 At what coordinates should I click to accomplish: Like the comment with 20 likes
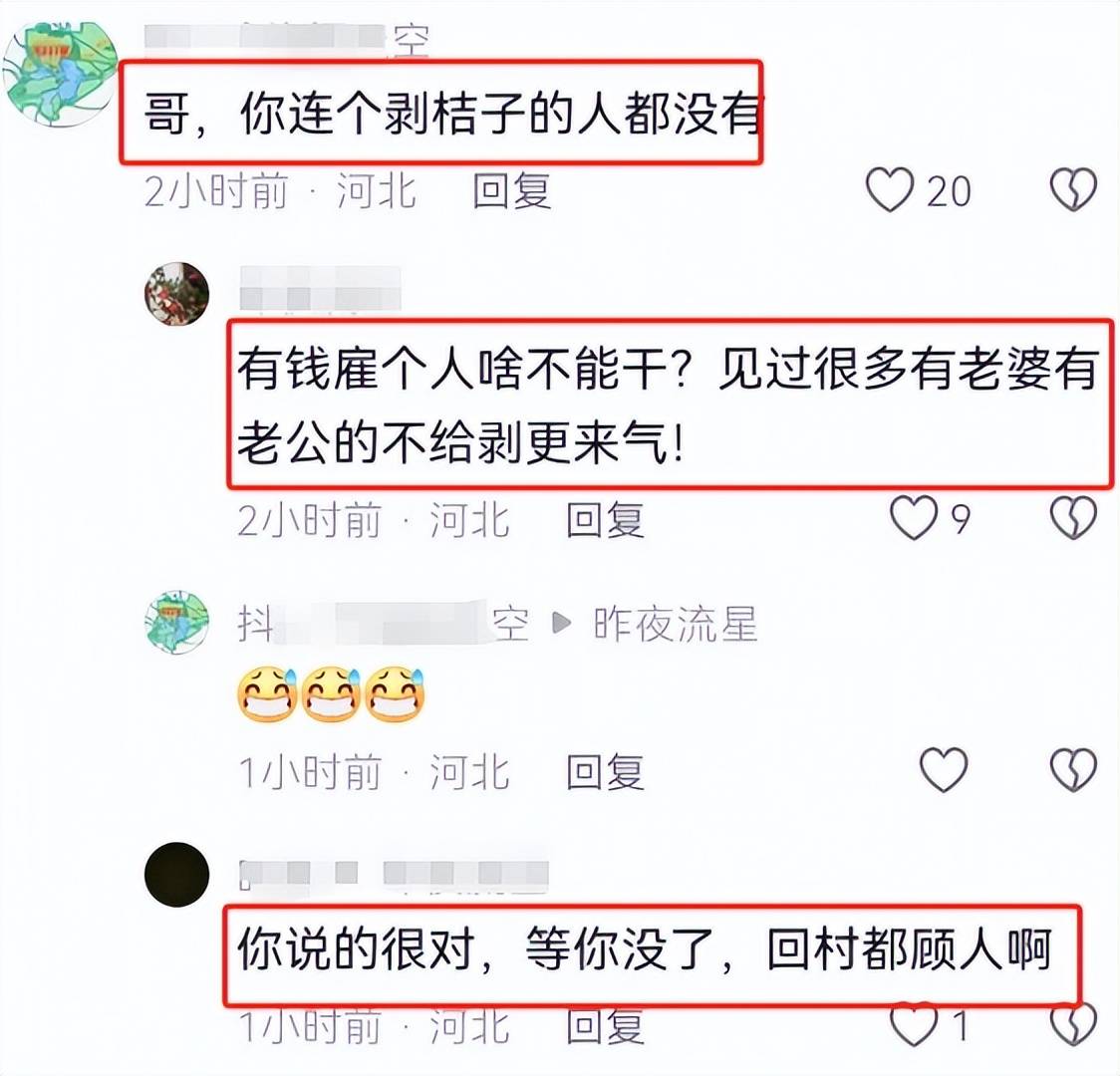pos(889,190)
